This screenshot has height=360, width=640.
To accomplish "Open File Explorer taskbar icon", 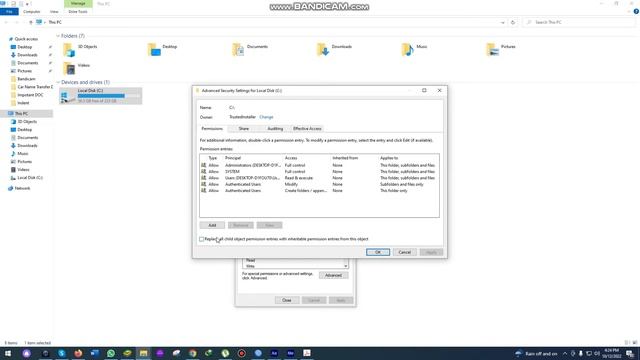I will coord(143,353).
